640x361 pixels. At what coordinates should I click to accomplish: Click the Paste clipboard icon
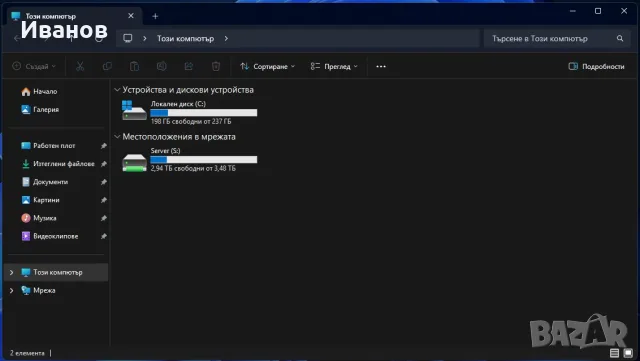[134, 66]
